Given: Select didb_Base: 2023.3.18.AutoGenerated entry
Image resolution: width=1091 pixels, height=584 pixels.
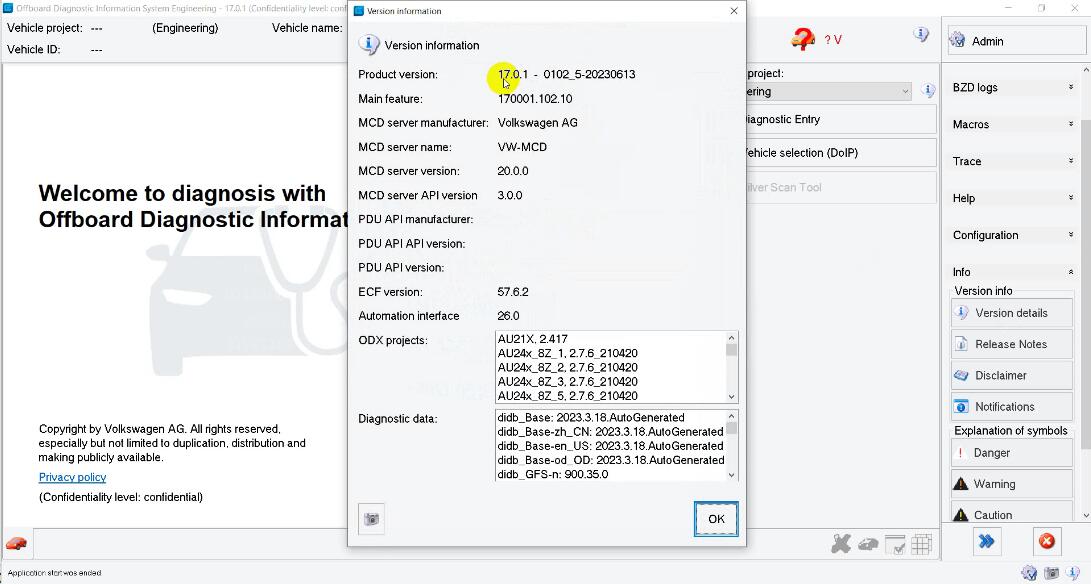Looking at the screenshot, I should pos(591,418).
